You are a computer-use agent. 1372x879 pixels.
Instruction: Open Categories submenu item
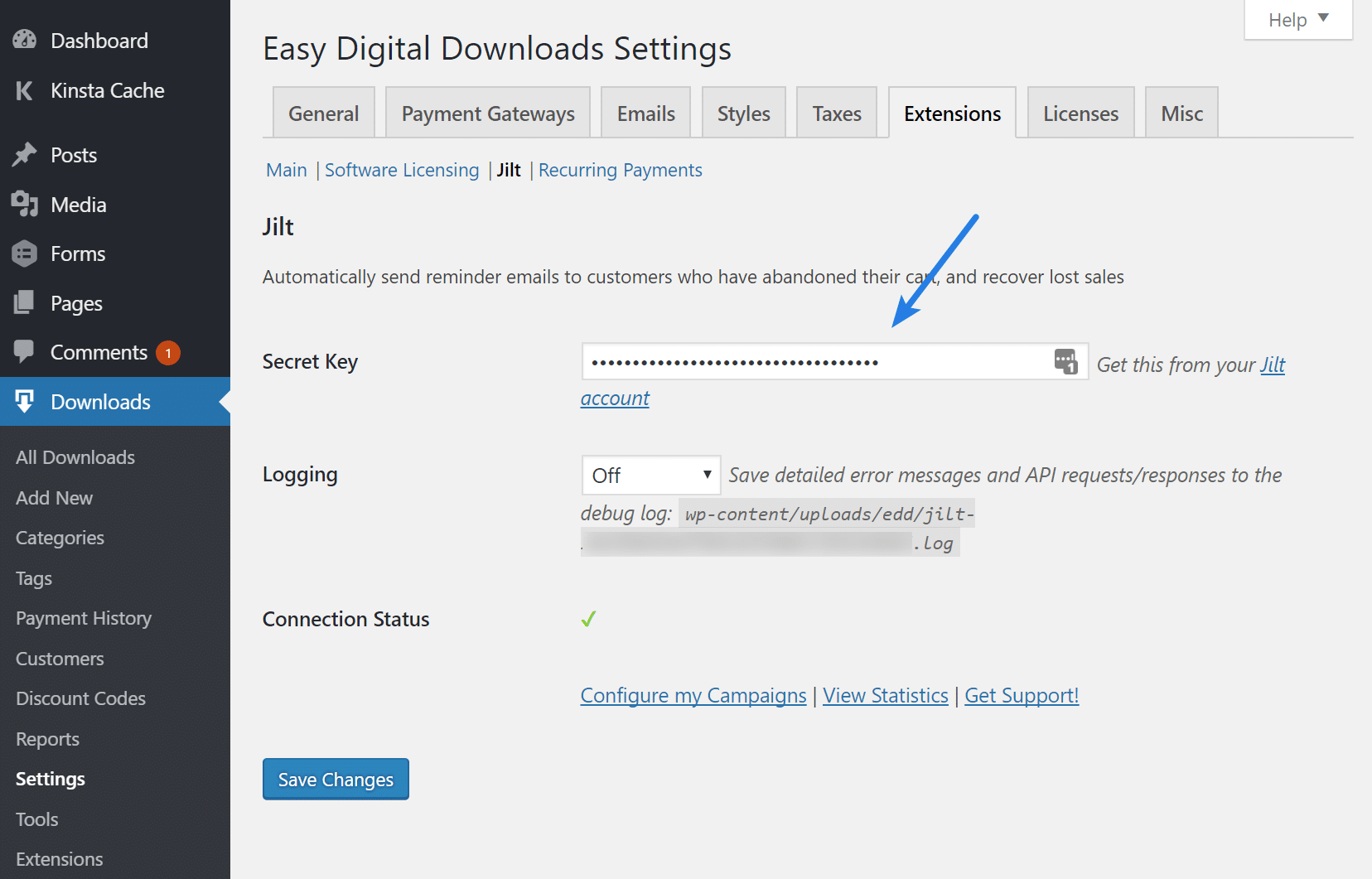(x=60, y=538)
